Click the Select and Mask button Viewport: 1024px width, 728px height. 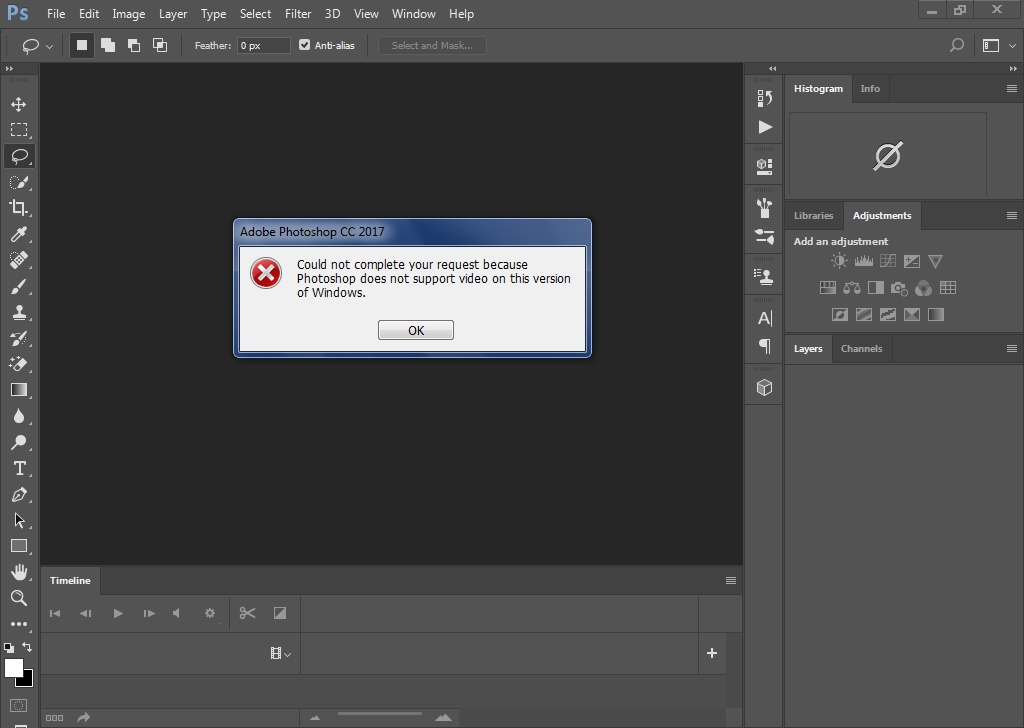coord(432,45)
